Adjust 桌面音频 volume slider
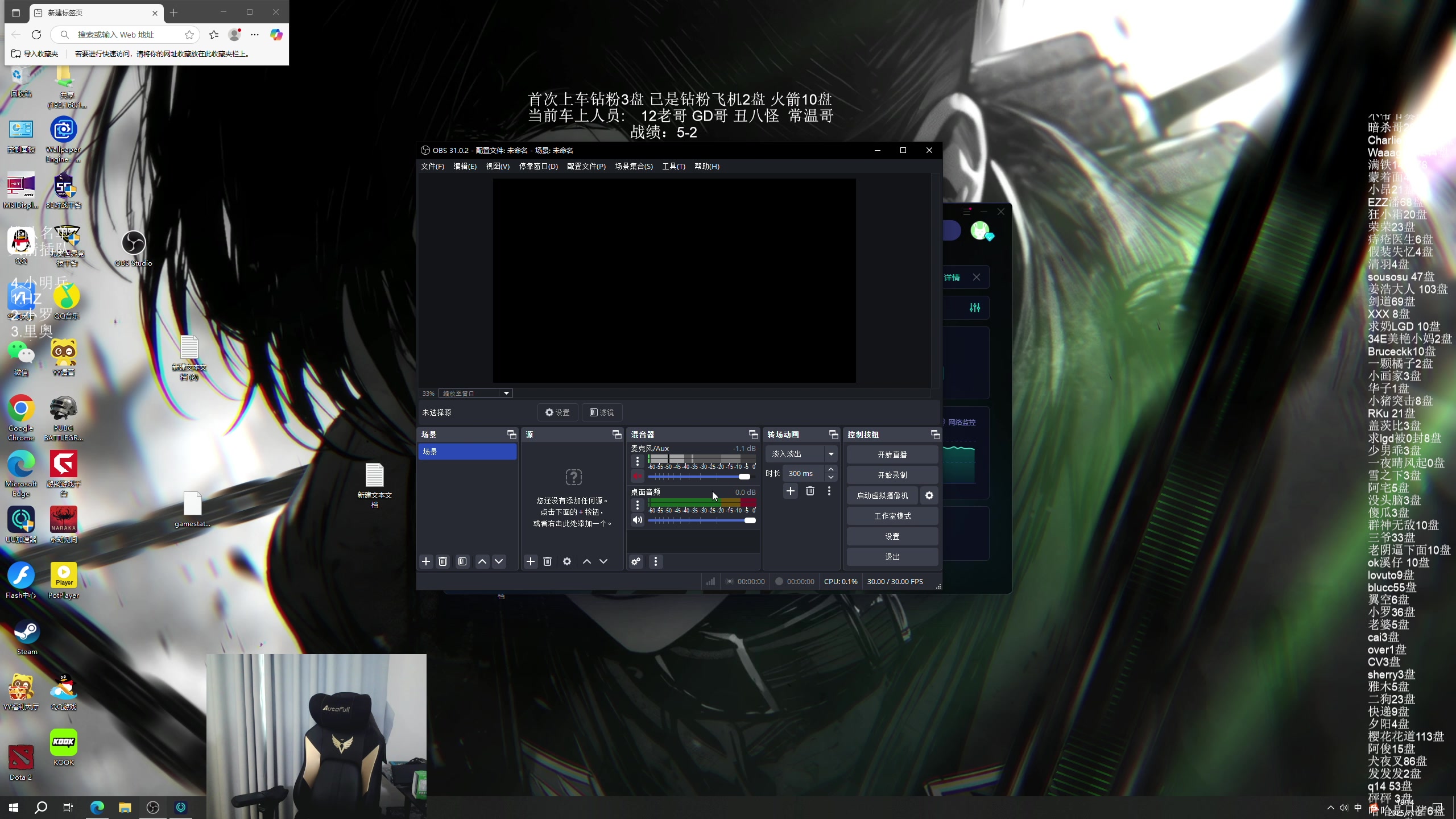 tap(702, 520)
